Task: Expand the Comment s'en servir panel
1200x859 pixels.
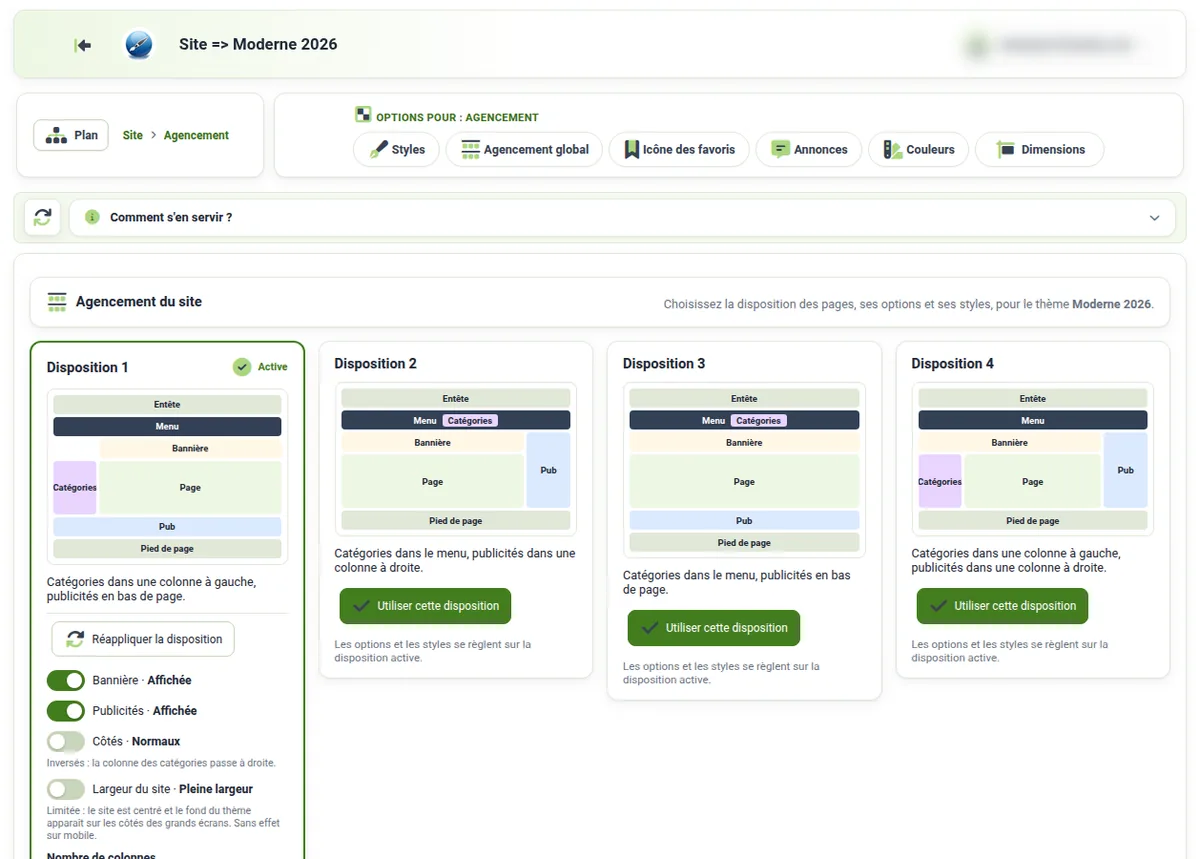Action: tap(622, 217)
